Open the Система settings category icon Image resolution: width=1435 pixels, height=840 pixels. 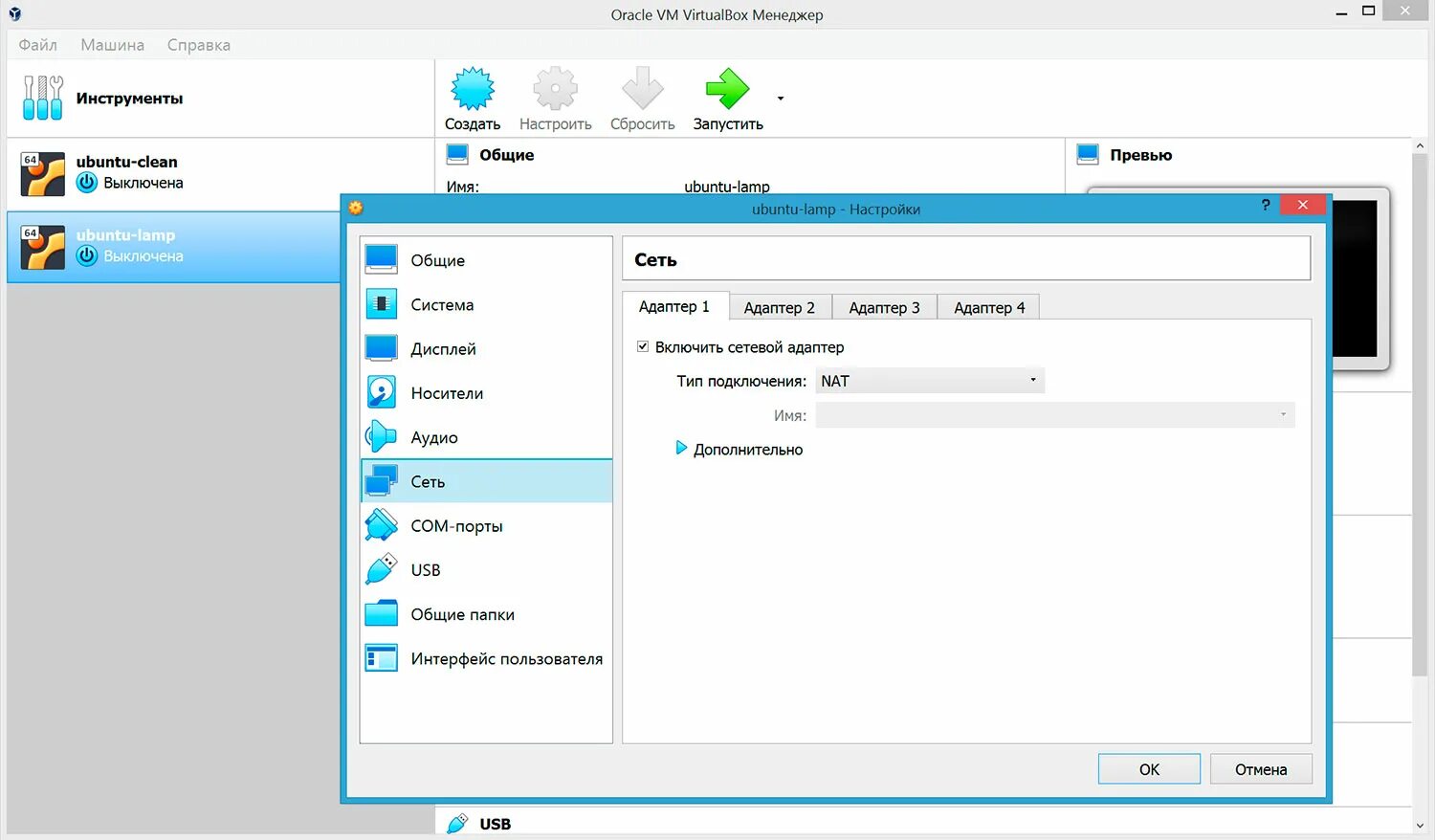(381, 304)
